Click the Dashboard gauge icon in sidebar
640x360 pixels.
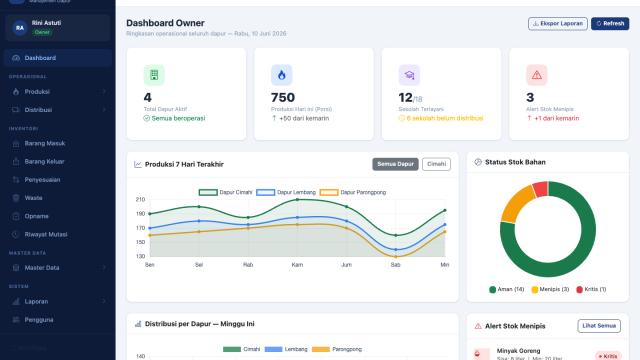pyautogui.click(x=16, y=58)
